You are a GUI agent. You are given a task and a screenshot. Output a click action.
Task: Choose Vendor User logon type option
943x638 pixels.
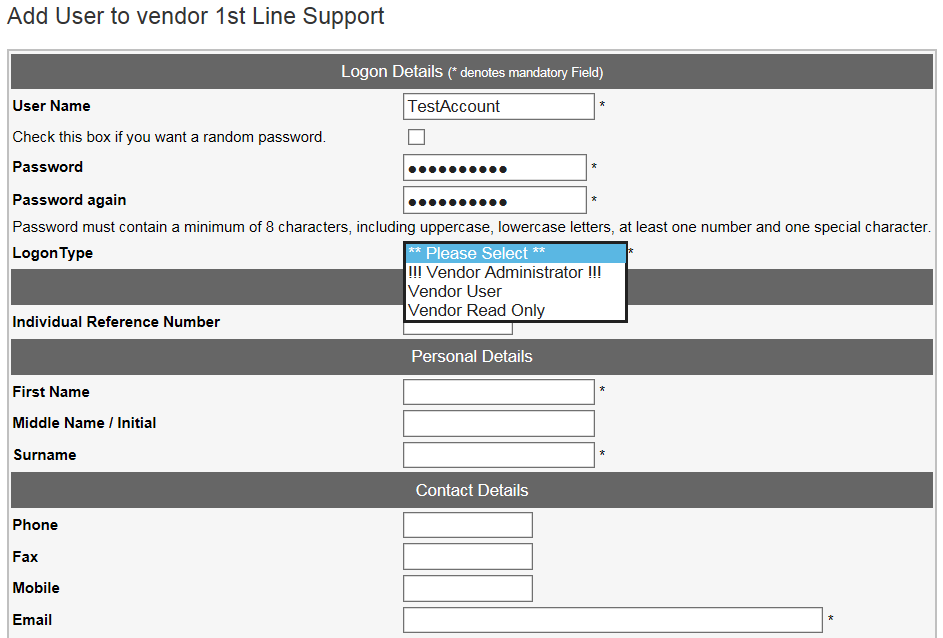tap(455, 291)
